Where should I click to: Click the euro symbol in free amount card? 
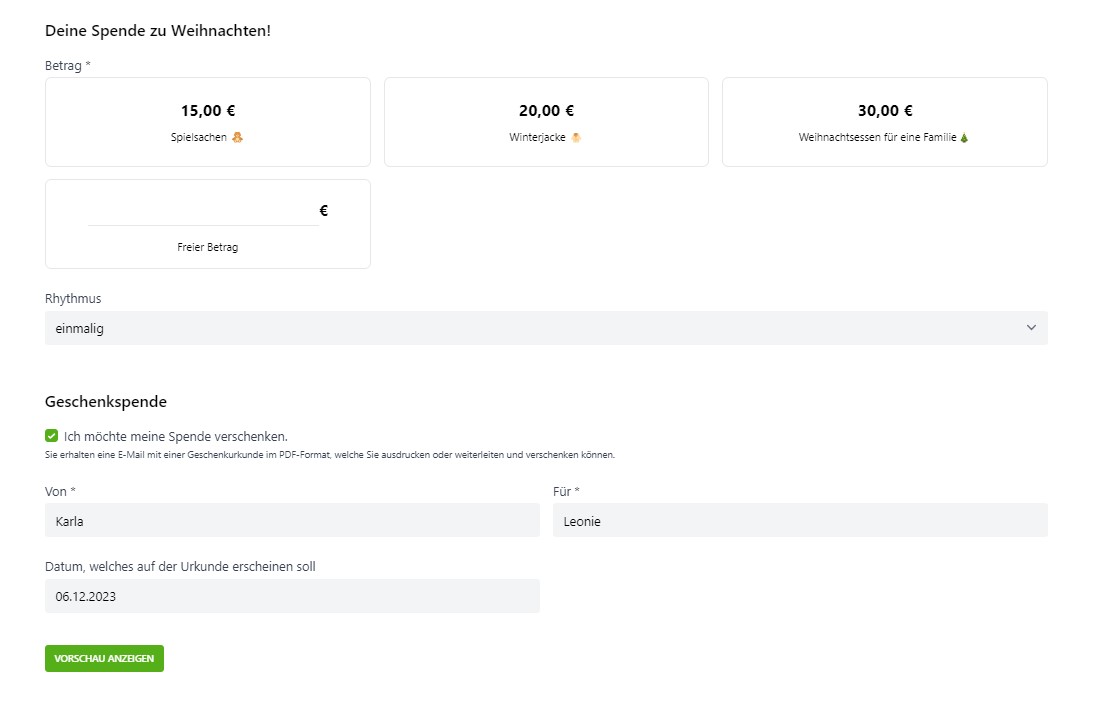tap(323, 211)
